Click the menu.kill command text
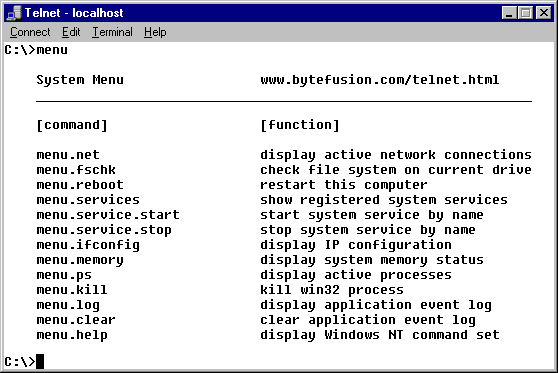558x373 pixels. pyautogui.click(x=72, y=290)
